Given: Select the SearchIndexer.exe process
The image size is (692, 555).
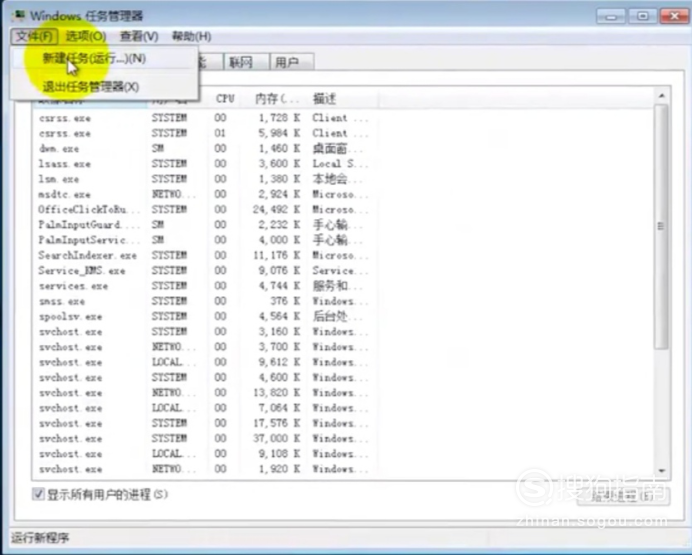Looking at the screenshot, I should tap(203, 255).
